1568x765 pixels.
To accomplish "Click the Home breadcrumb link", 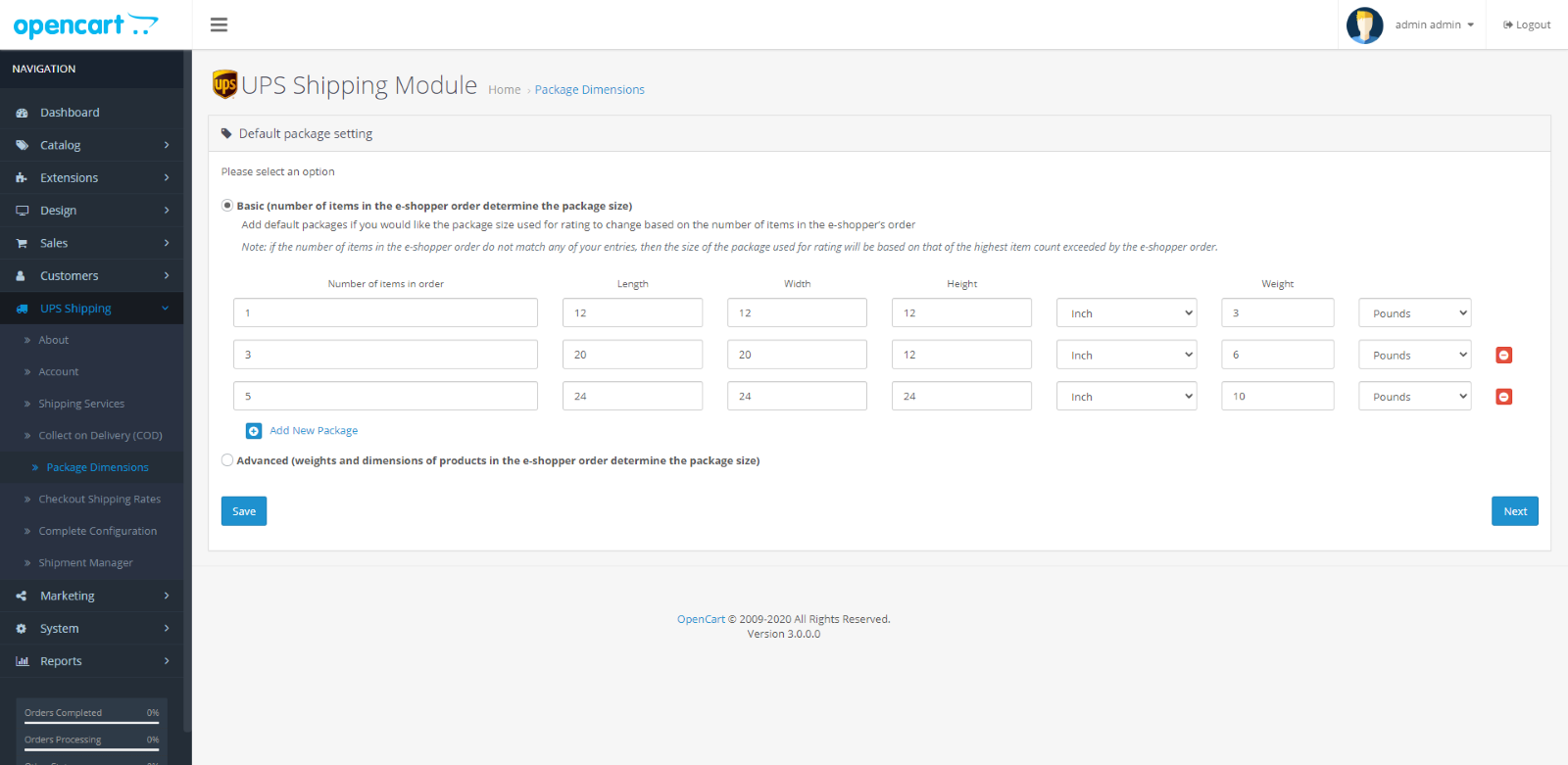I will (x=505, y=90).
